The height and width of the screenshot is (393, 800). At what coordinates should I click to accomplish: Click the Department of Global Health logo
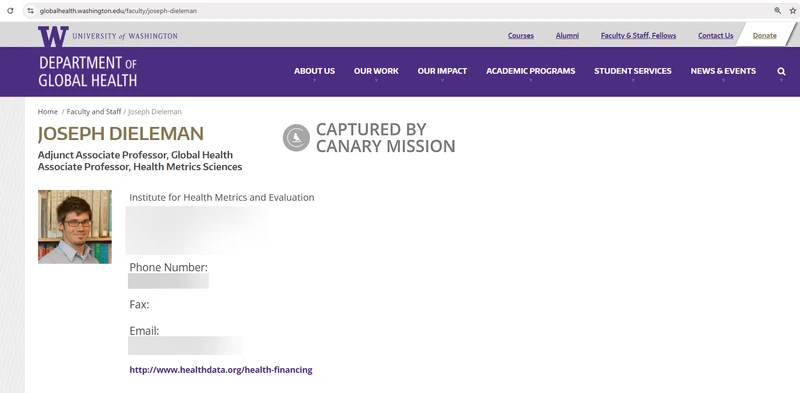click(x=88, y=71)
